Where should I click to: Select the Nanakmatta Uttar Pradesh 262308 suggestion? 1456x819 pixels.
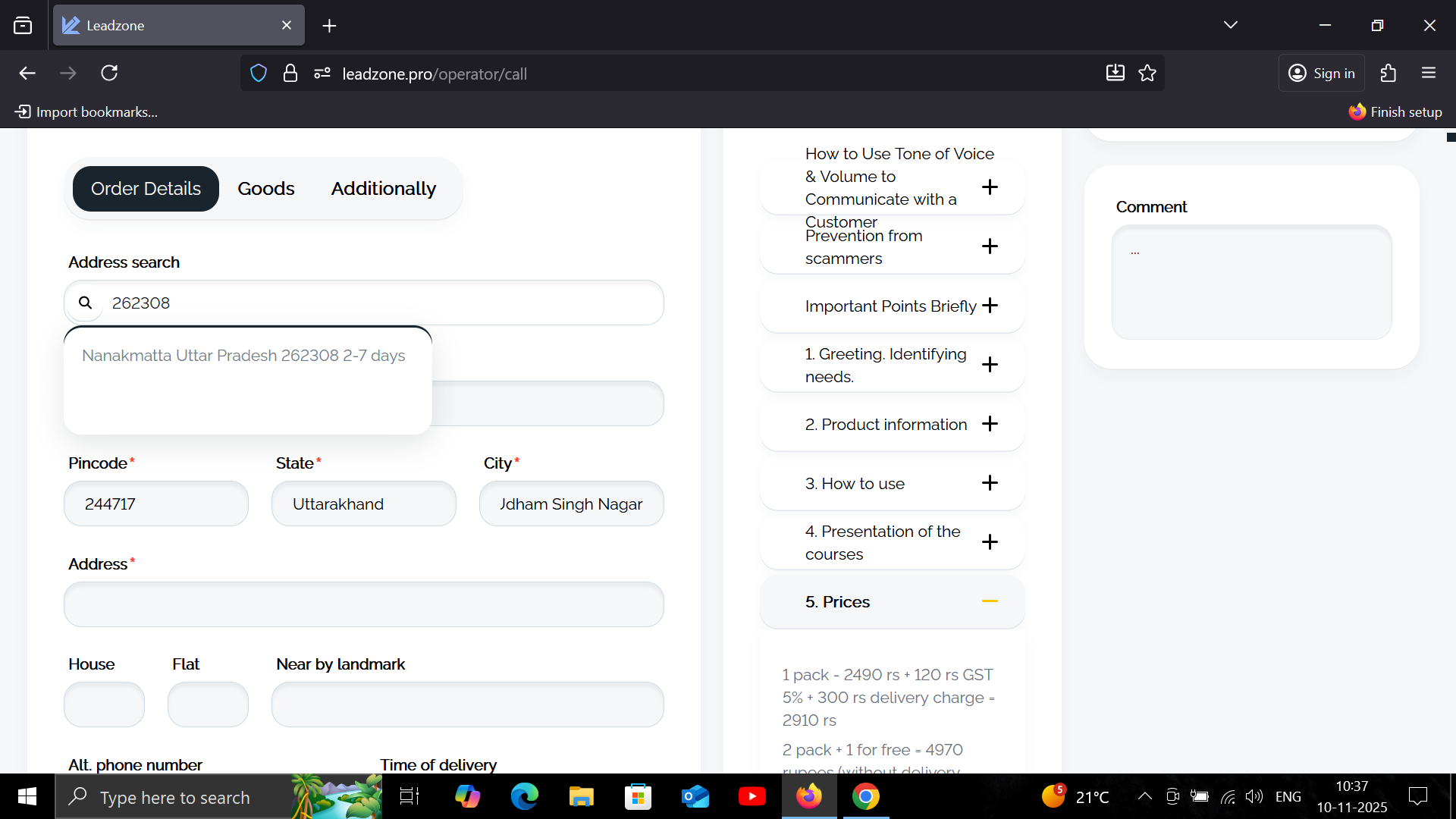243,356
